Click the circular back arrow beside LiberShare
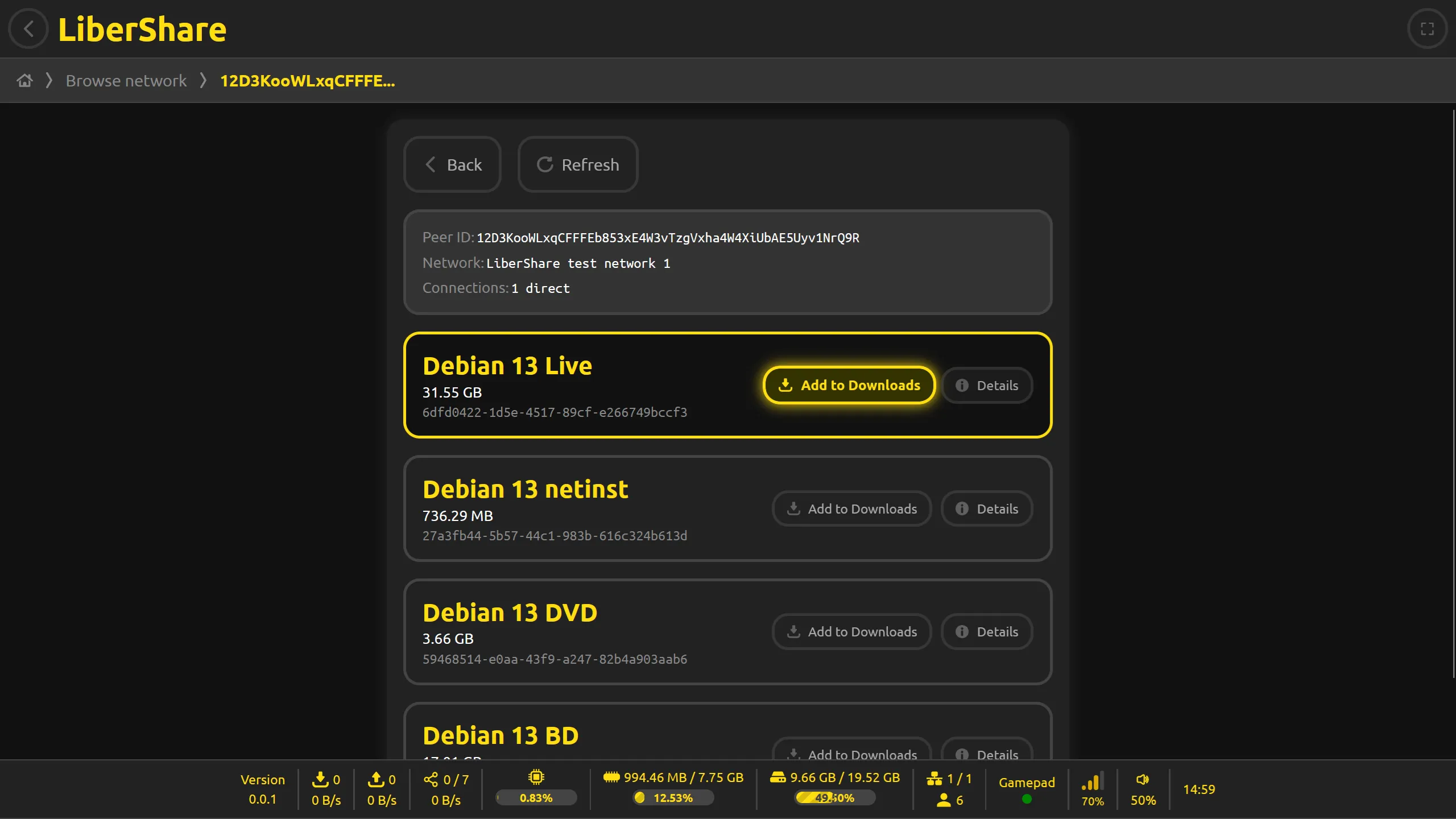The height and width of the screenshot is (819, 1456). click(x=28, y=28)
